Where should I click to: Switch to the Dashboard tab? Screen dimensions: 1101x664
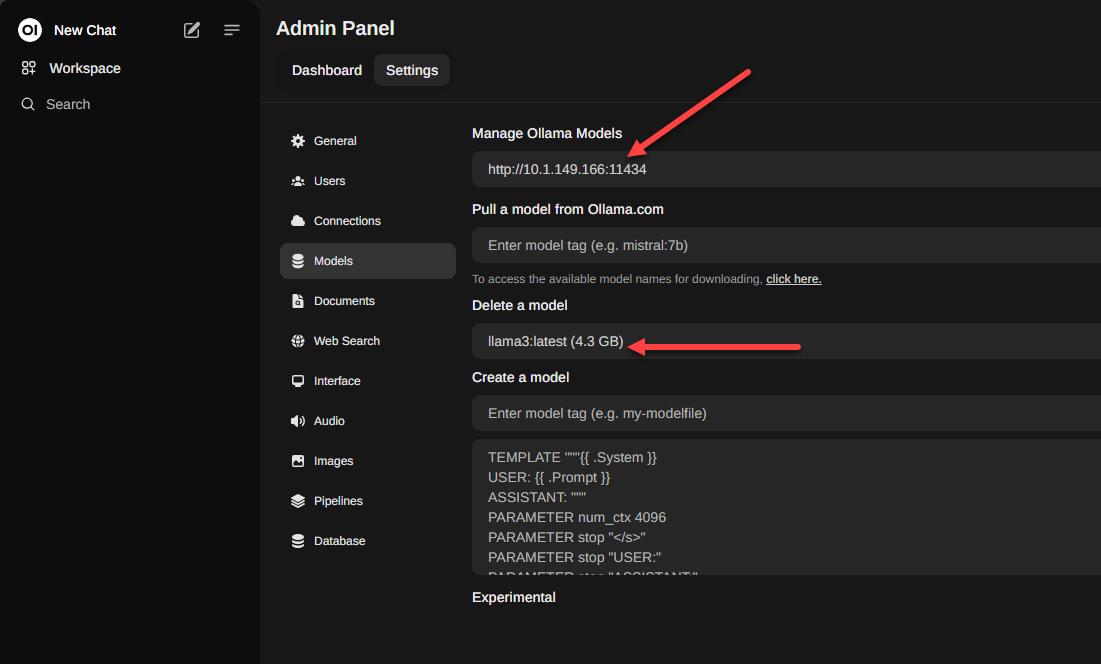coord(327,70)
